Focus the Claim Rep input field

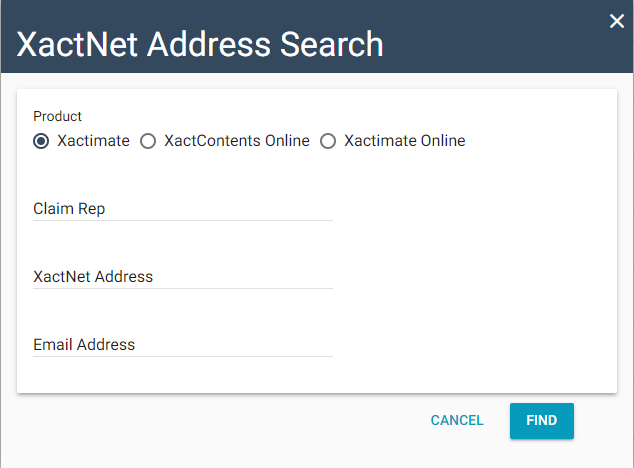[x=182, y=208]
